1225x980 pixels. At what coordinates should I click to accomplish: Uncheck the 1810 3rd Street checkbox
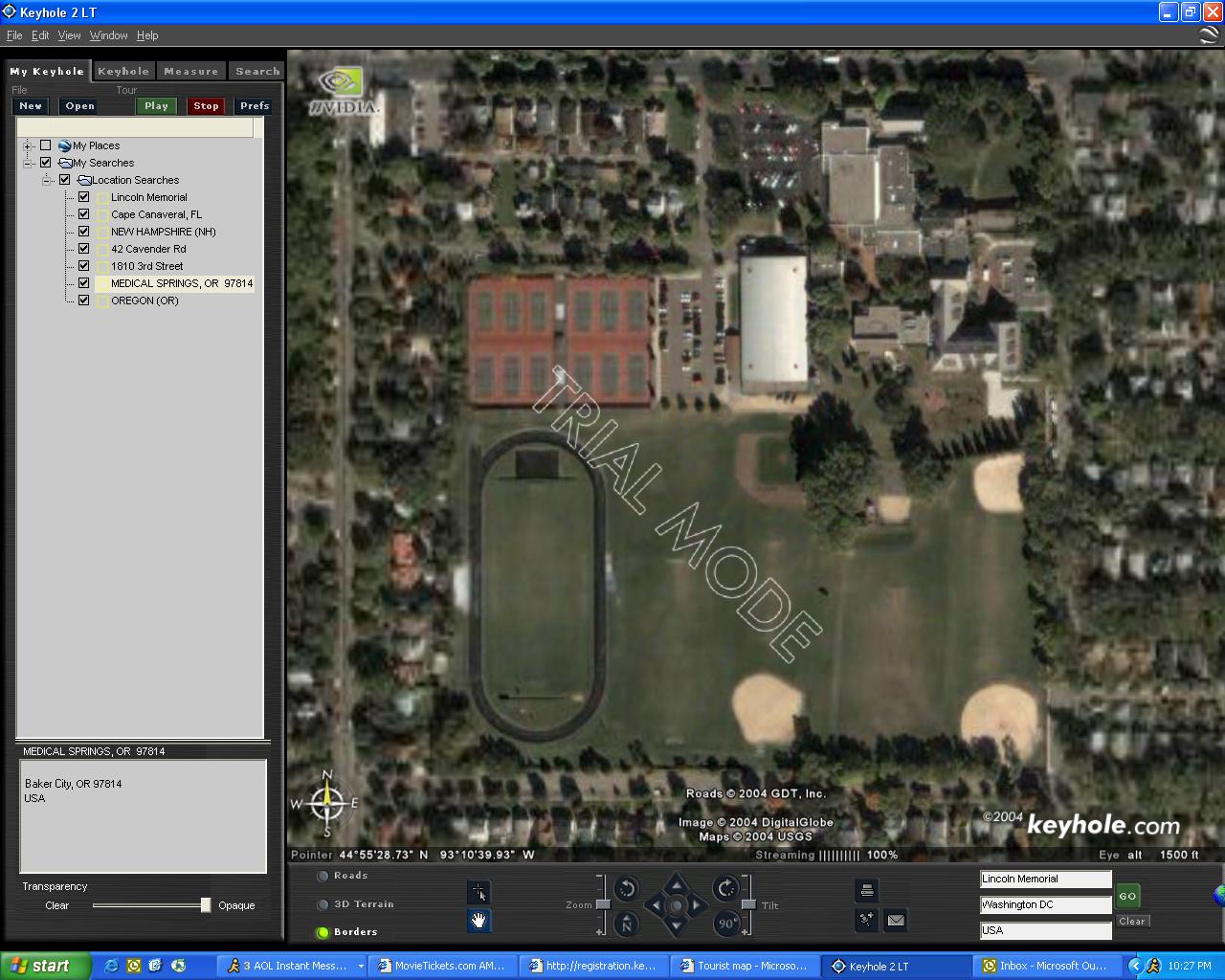coord(83,266)
